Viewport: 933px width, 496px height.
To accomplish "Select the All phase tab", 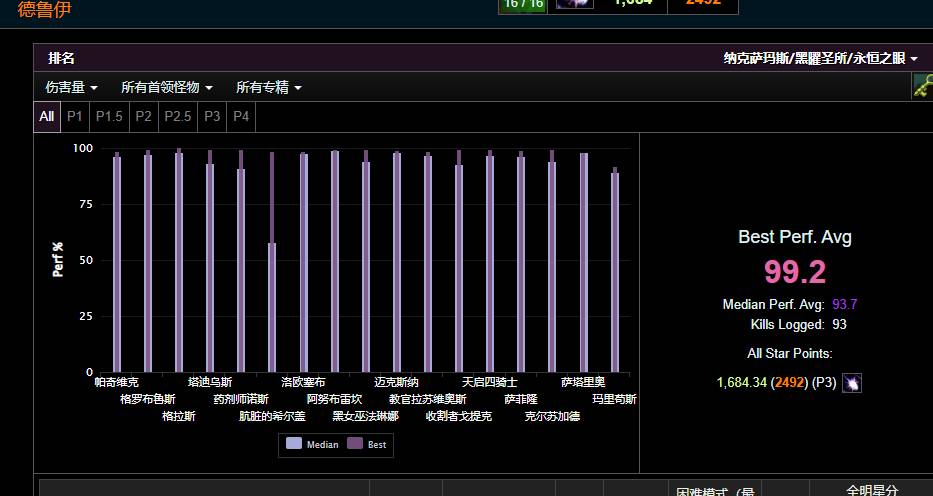I will [47, 117].
